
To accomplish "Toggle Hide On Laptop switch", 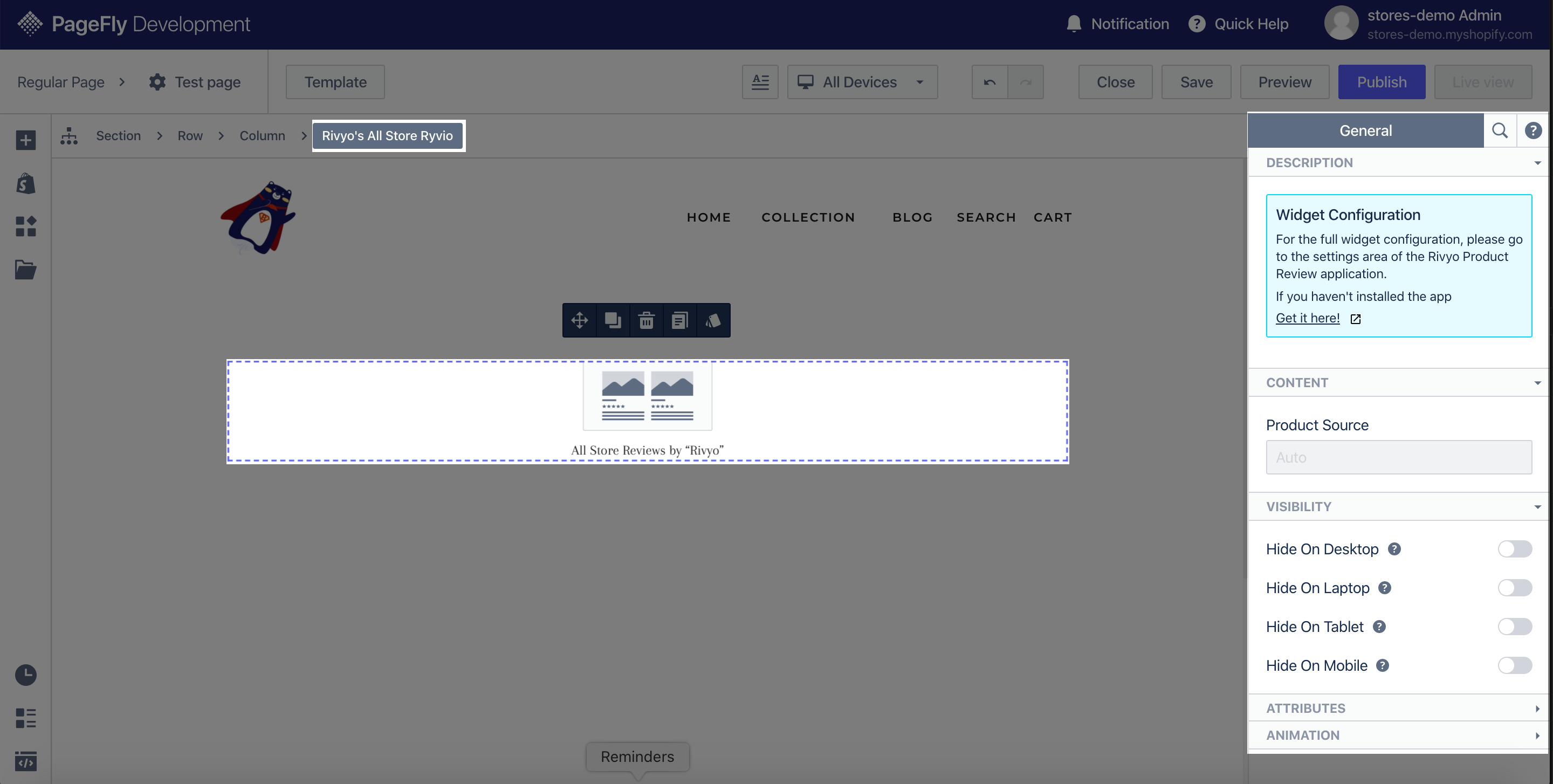I will tap(1514, 588).
